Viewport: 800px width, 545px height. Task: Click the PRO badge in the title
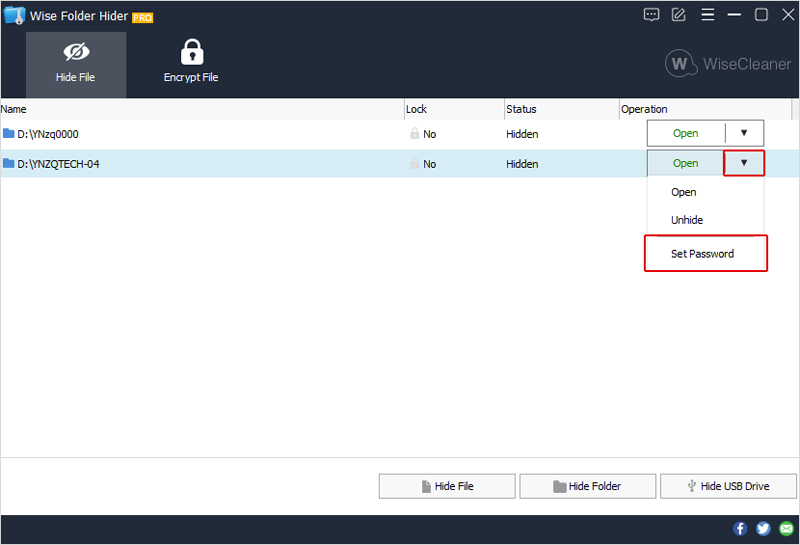(142, 18)
